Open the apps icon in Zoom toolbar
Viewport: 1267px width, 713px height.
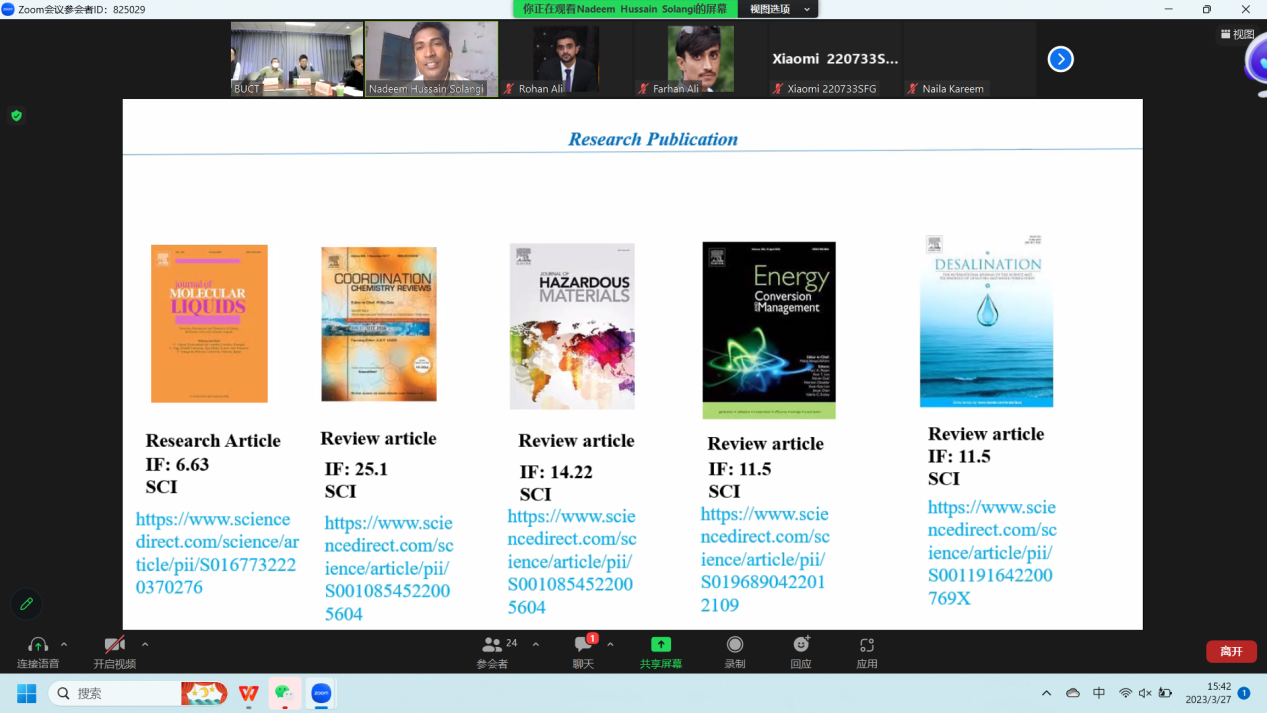(867, 645)
